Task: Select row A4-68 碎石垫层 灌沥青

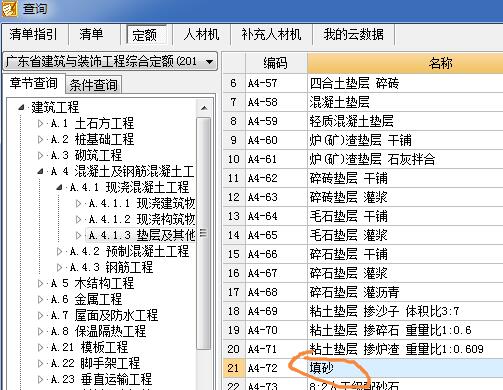Action: [x=363, y=292]
